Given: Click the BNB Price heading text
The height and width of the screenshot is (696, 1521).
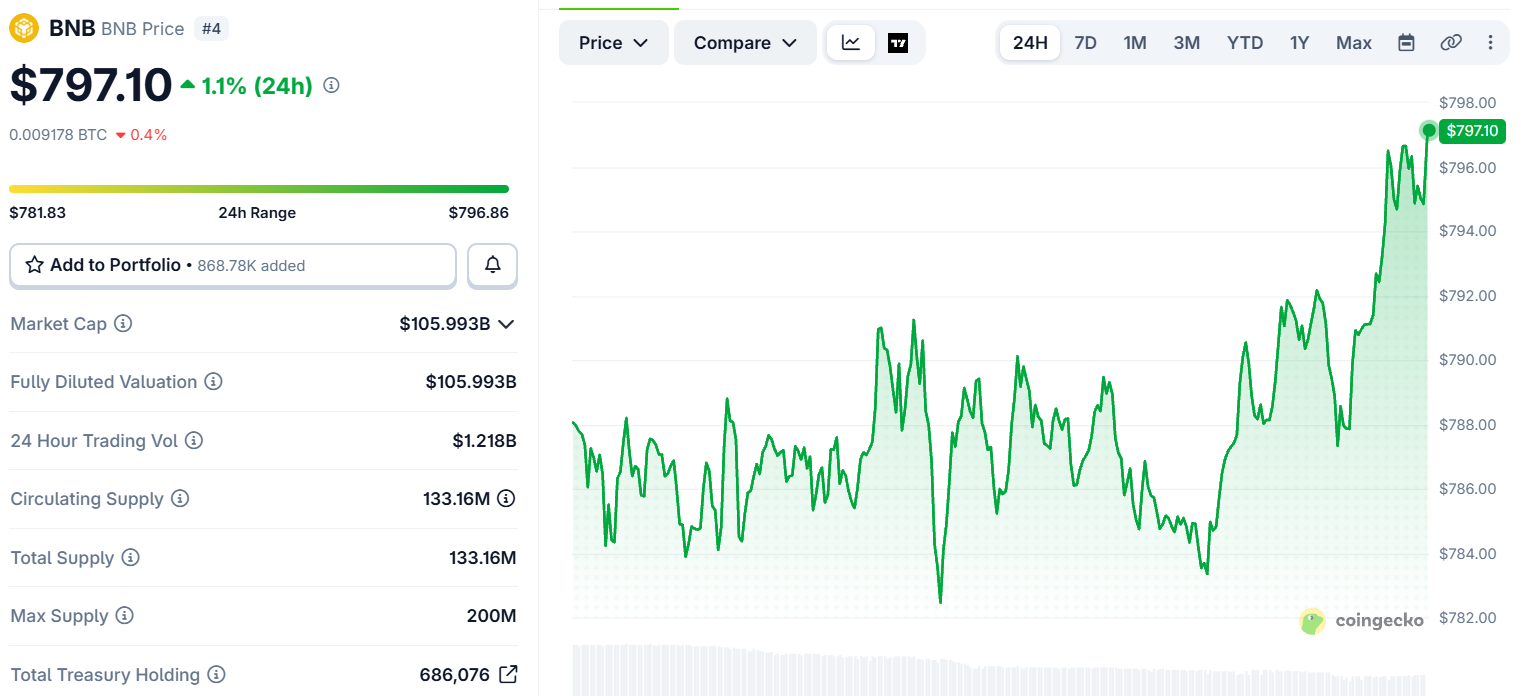Looking at the screenshot, I should [143, 29].
